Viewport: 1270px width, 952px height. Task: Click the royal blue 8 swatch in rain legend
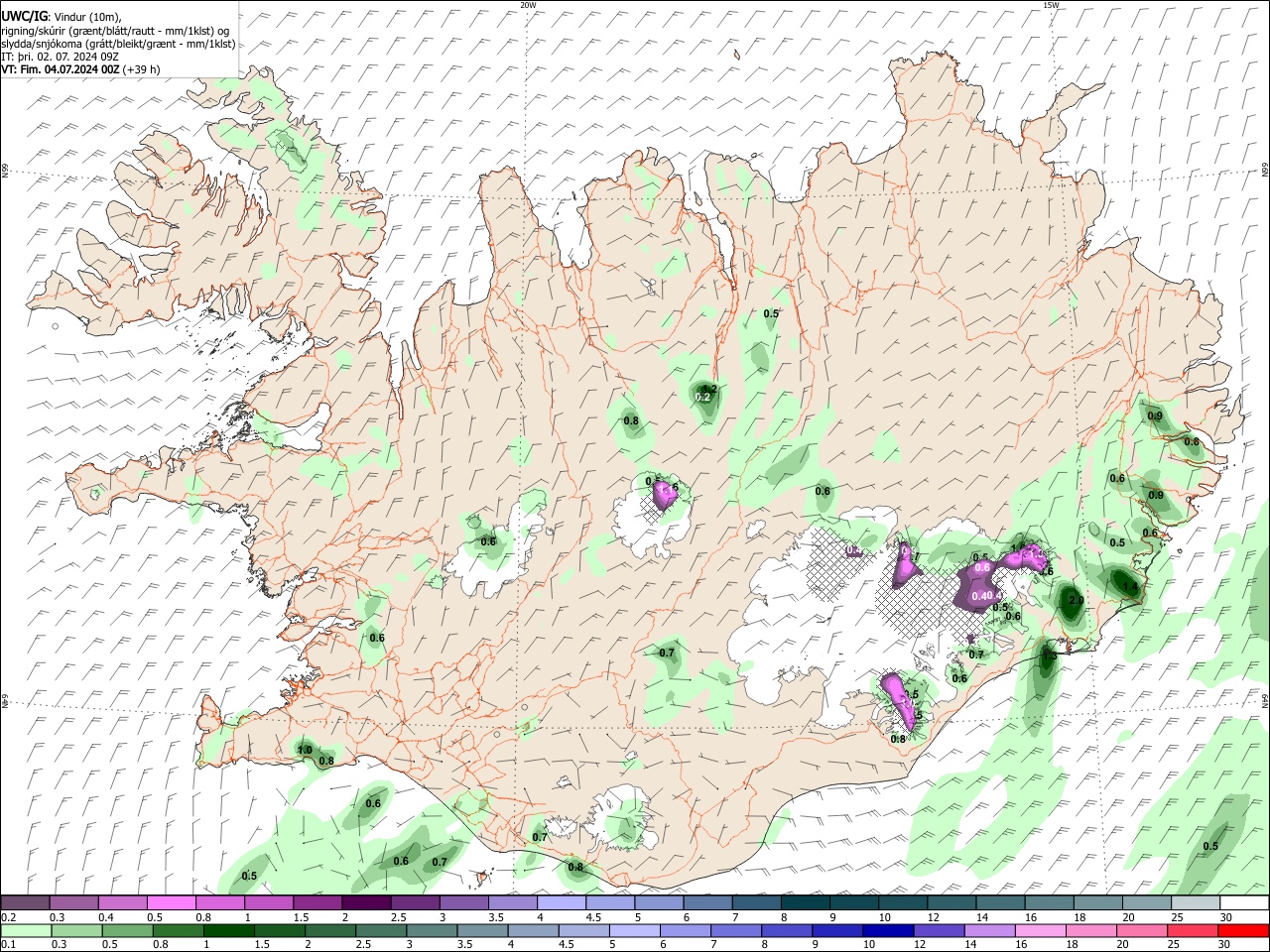tap(787, 931)
